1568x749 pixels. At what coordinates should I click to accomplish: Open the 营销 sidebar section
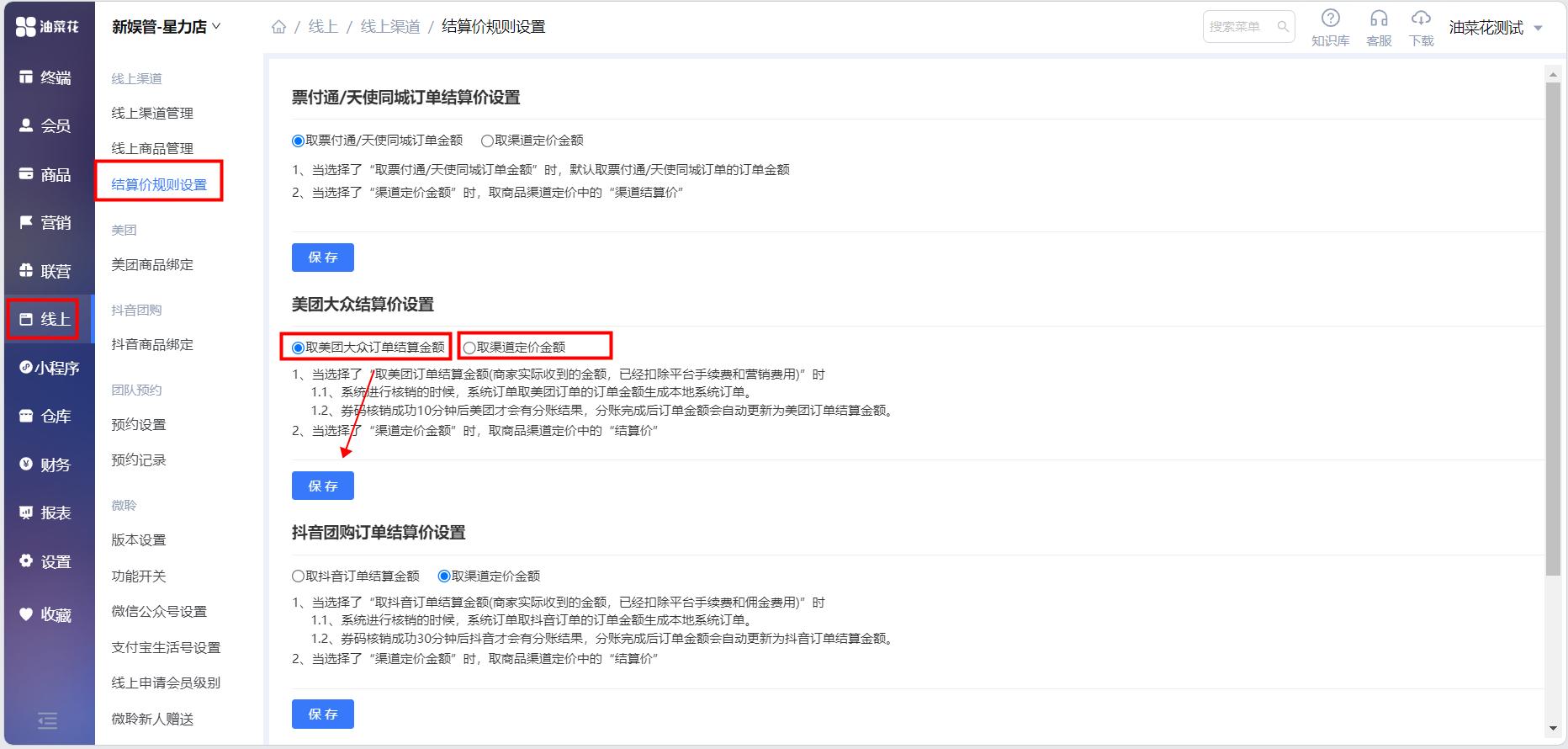46,222
